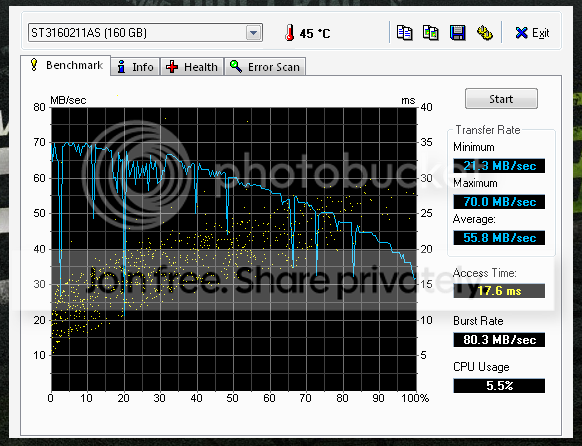Click the blue X icon beside Exit
Image resolution: width=582 pixels, height=446 pixels.
521,33
